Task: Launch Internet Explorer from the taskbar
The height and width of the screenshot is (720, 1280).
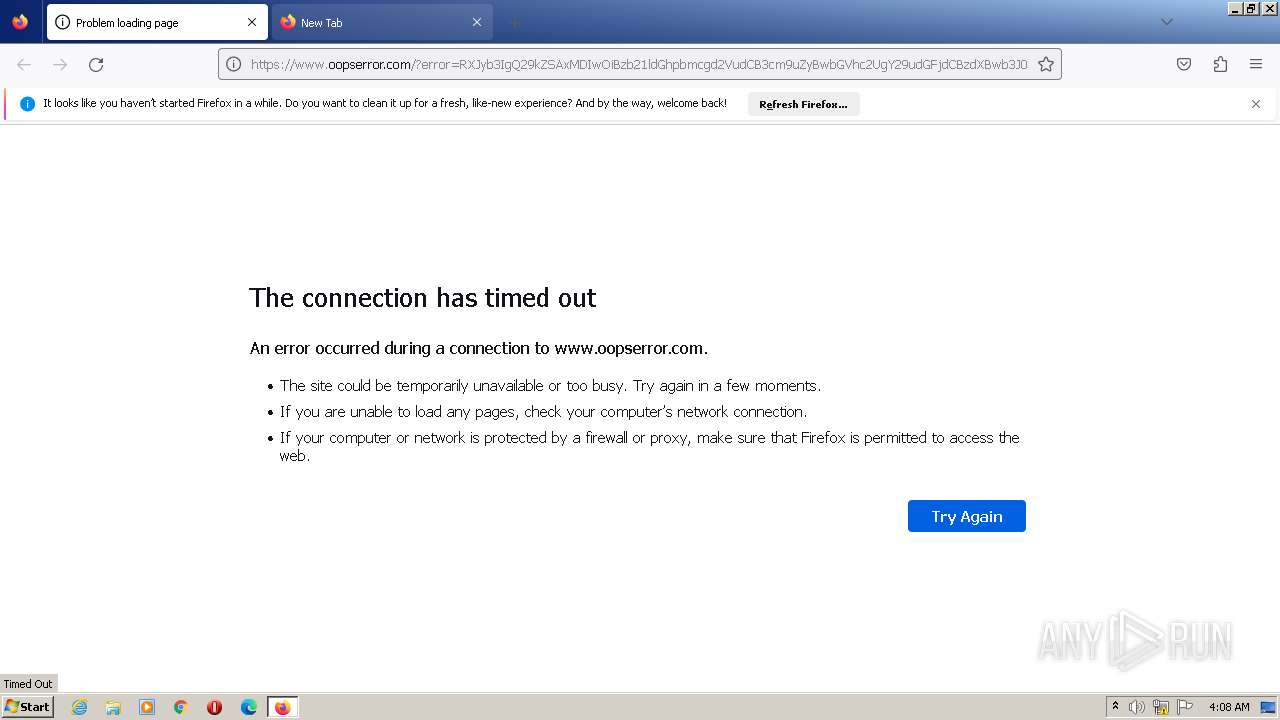Action: [79, 707]
